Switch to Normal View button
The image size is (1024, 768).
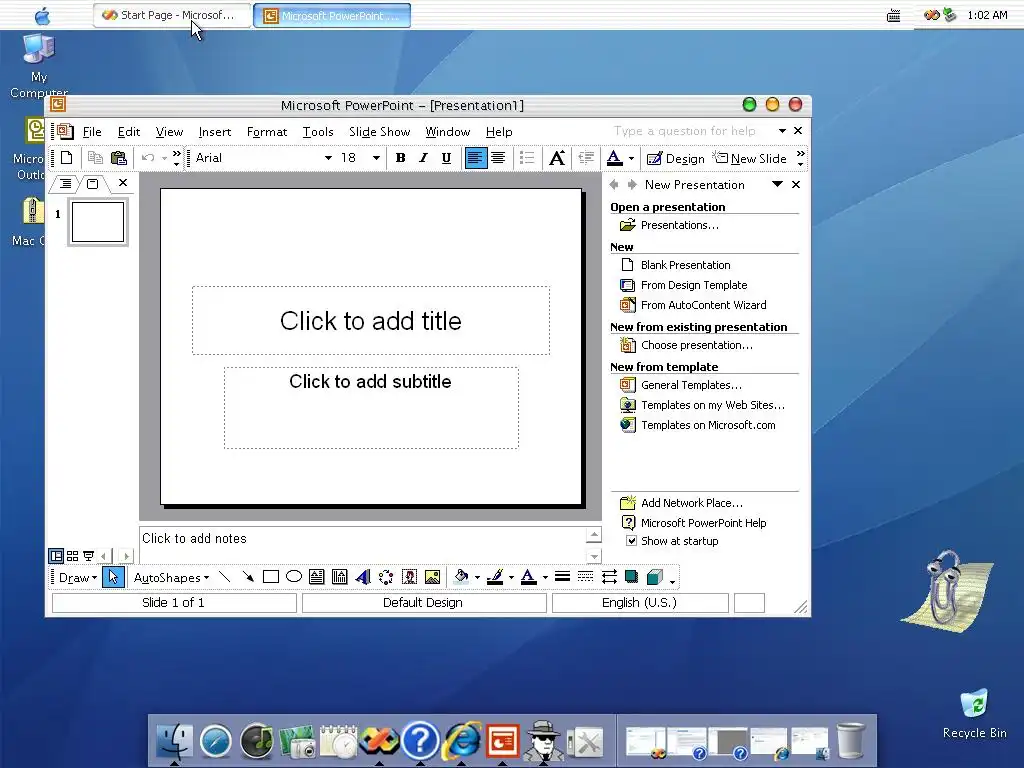tap(56, 556)
